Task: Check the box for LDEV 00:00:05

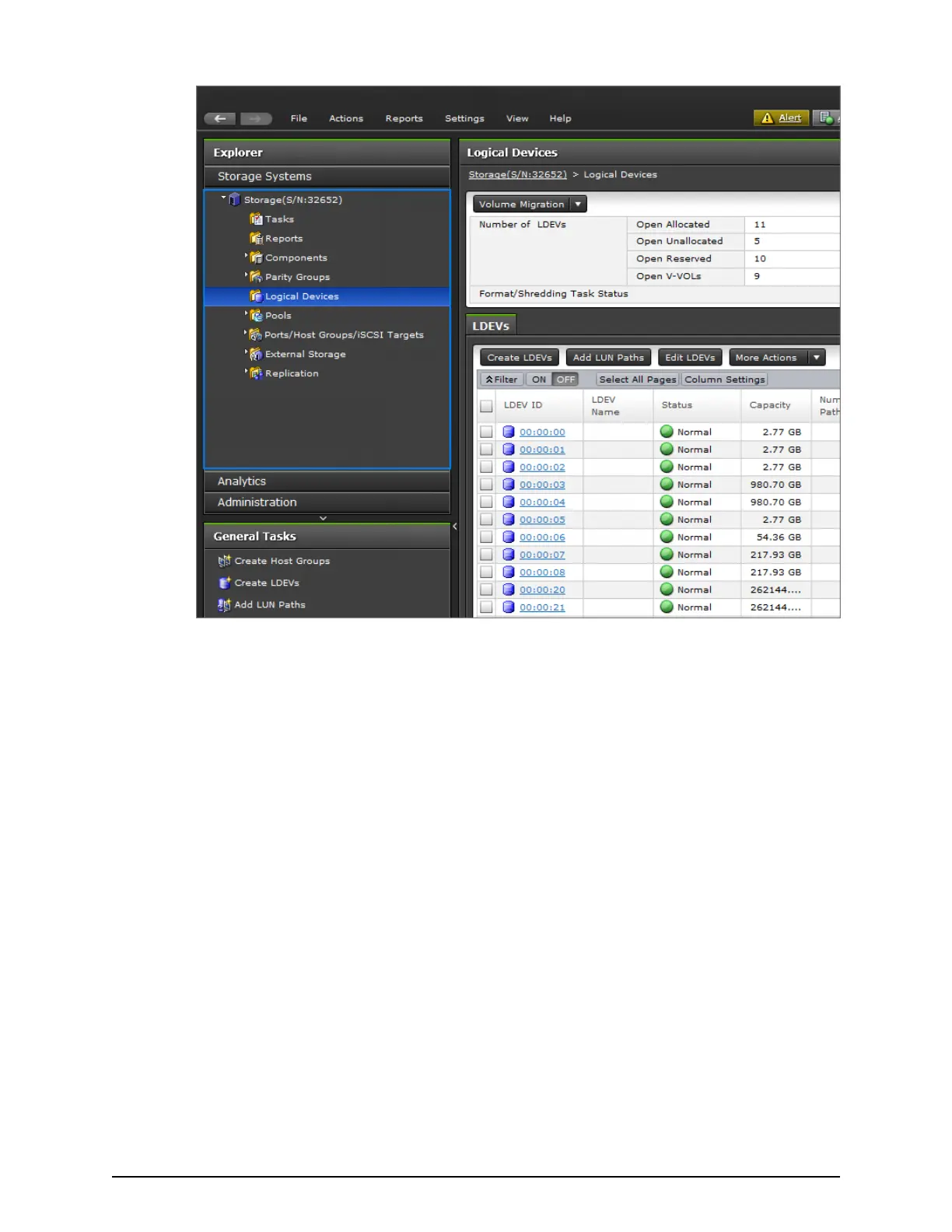Action: 486,520
